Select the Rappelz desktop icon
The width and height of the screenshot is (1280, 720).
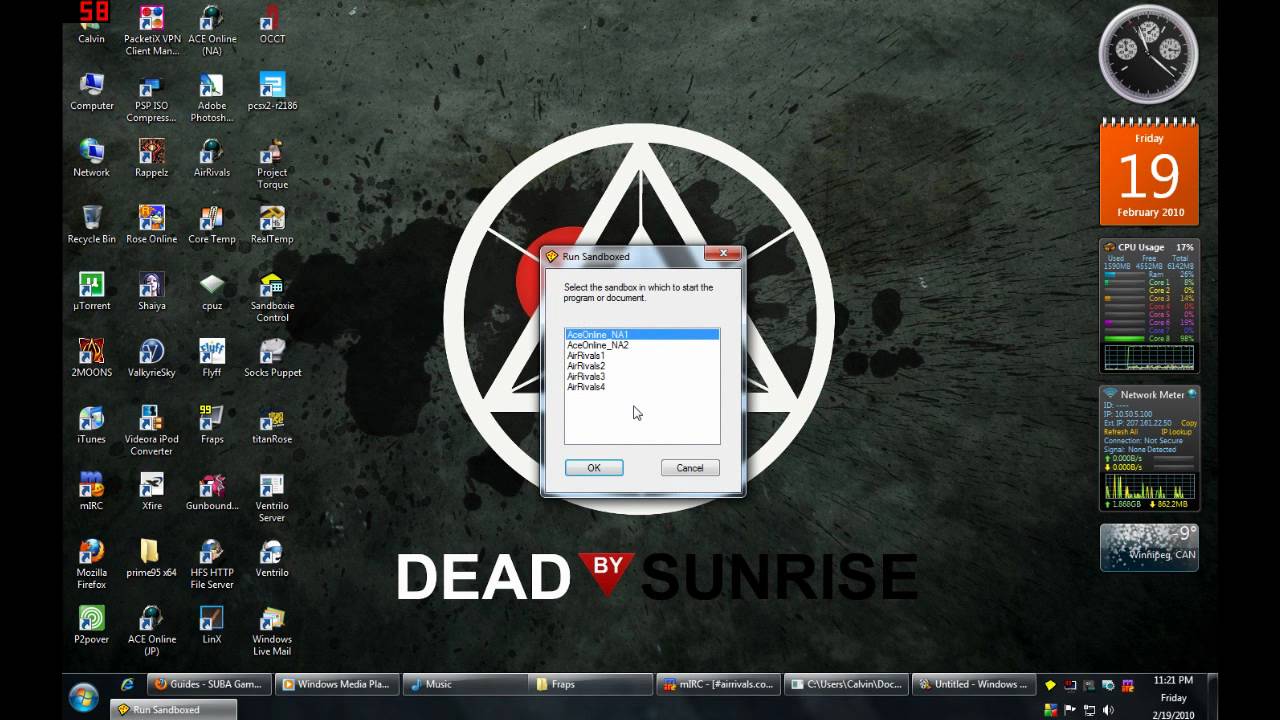point(152,158)
